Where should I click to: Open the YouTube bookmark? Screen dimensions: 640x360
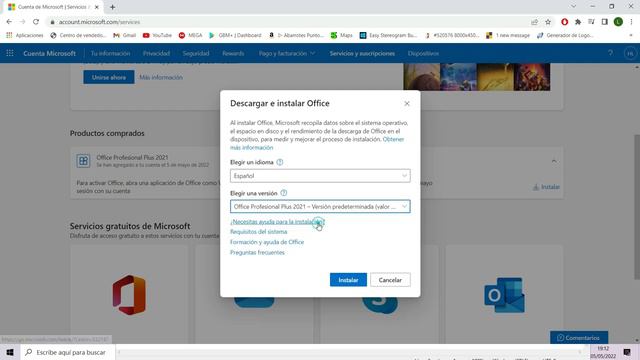click(157, 36)
